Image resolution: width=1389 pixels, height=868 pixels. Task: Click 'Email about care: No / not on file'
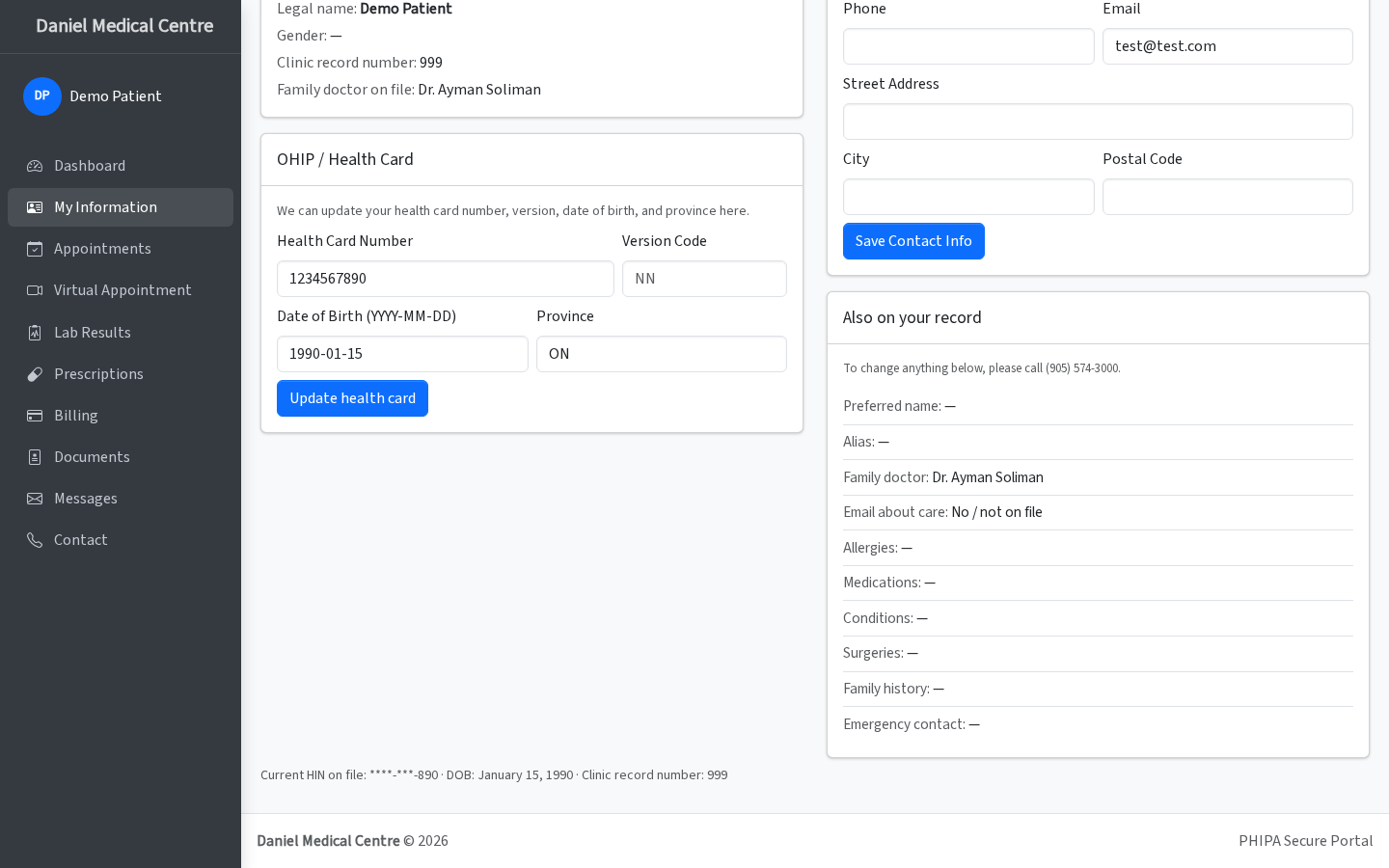(x=1098, y=512)
